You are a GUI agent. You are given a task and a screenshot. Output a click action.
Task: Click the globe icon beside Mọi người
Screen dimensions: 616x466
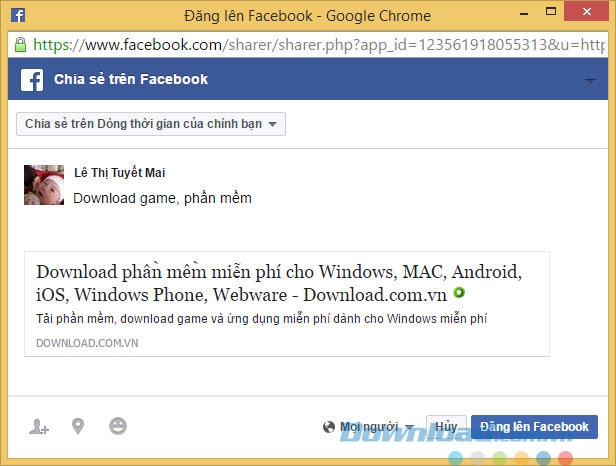coord(328,427)
